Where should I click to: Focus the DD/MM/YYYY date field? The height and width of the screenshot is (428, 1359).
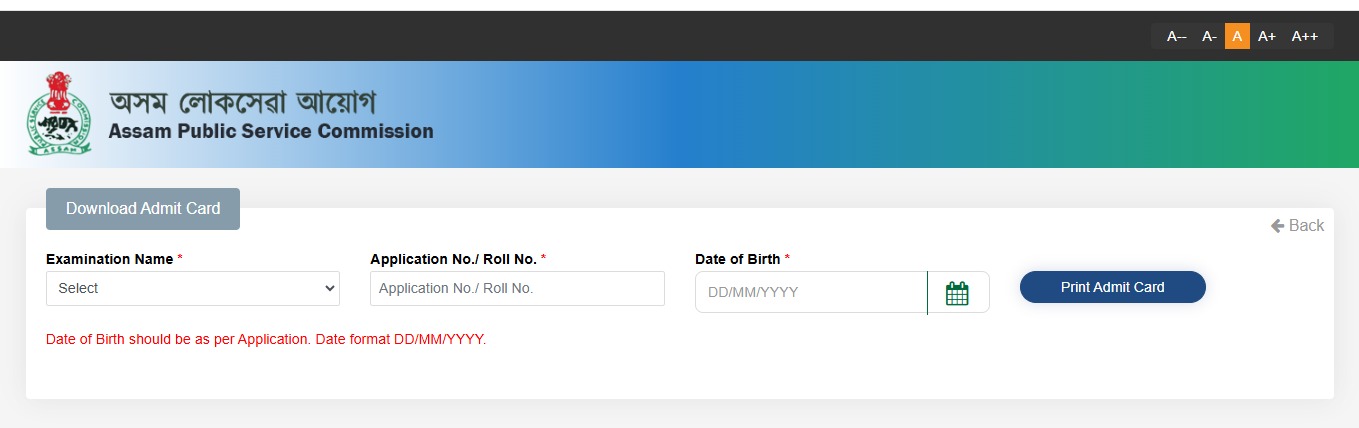tap(811, 293)
